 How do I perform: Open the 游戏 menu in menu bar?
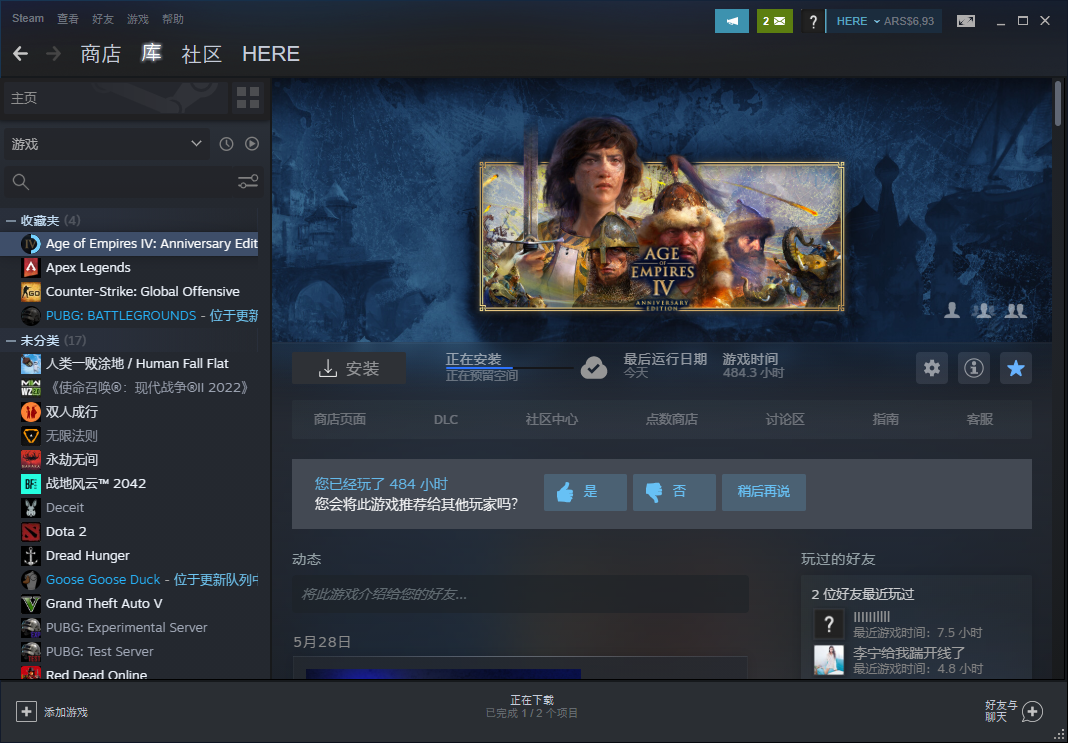[138, 19]
